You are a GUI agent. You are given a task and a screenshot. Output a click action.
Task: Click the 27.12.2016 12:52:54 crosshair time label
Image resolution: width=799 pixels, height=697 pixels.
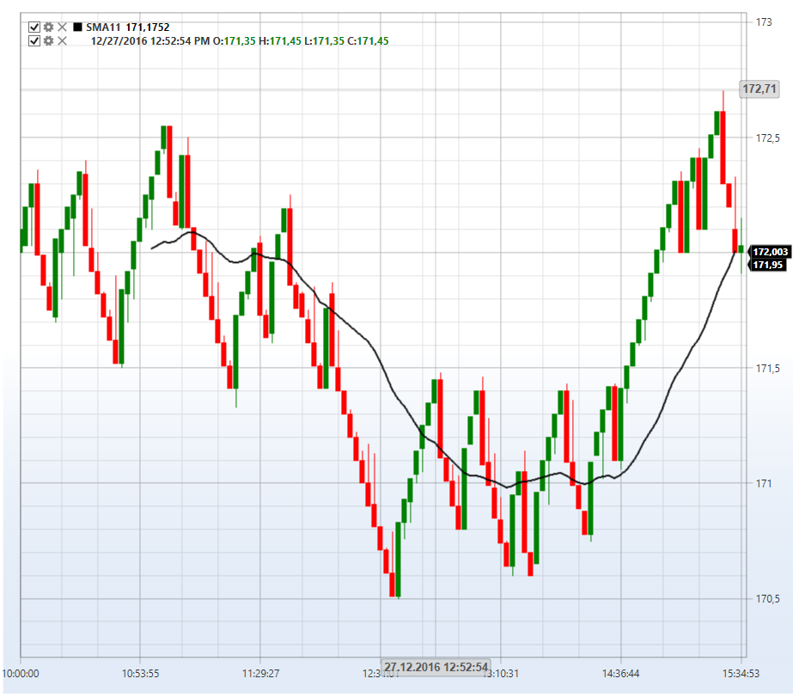[x=435, y=668]
